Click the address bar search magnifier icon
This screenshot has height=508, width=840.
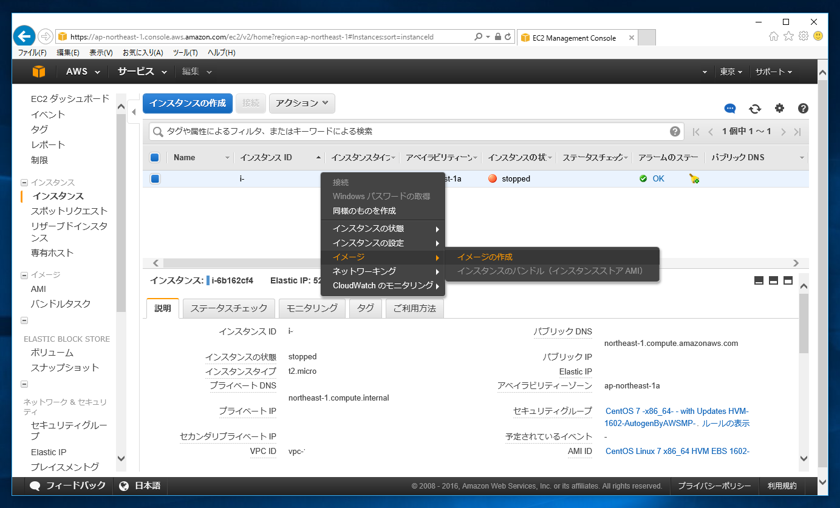(478, 37)
